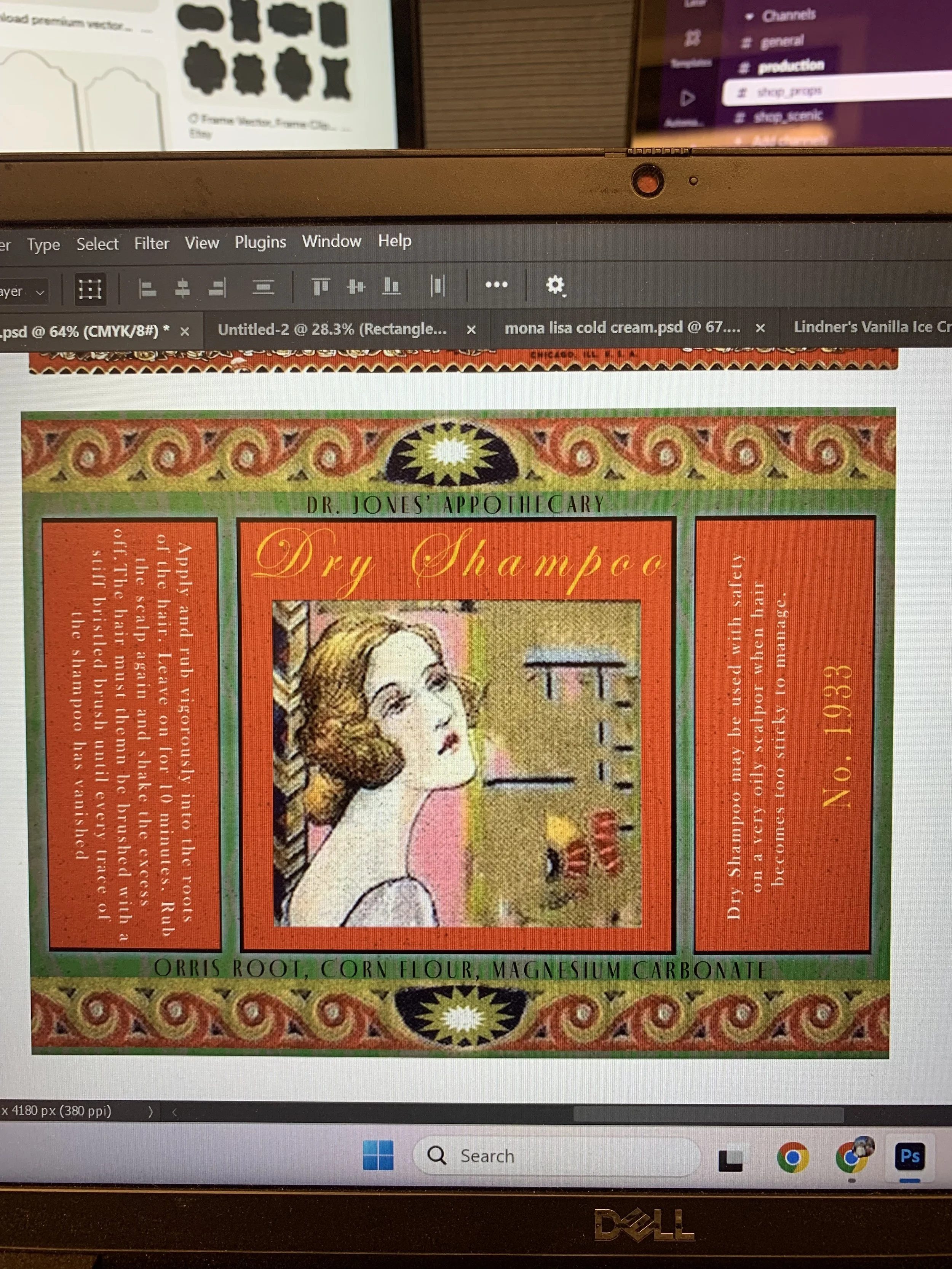Click Align bottom edges icon
952x1269 pixels.
(391, 285)
